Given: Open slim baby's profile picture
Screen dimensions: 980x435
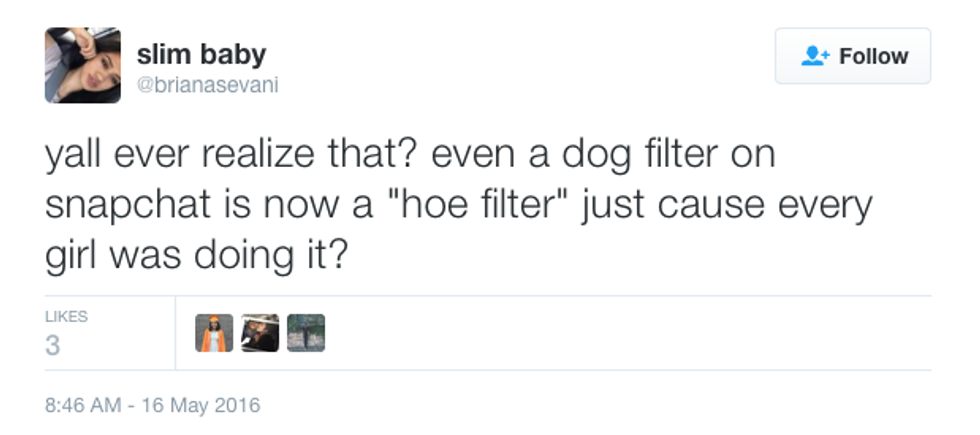Looking at the screenshot, I should tap(83, 65).
